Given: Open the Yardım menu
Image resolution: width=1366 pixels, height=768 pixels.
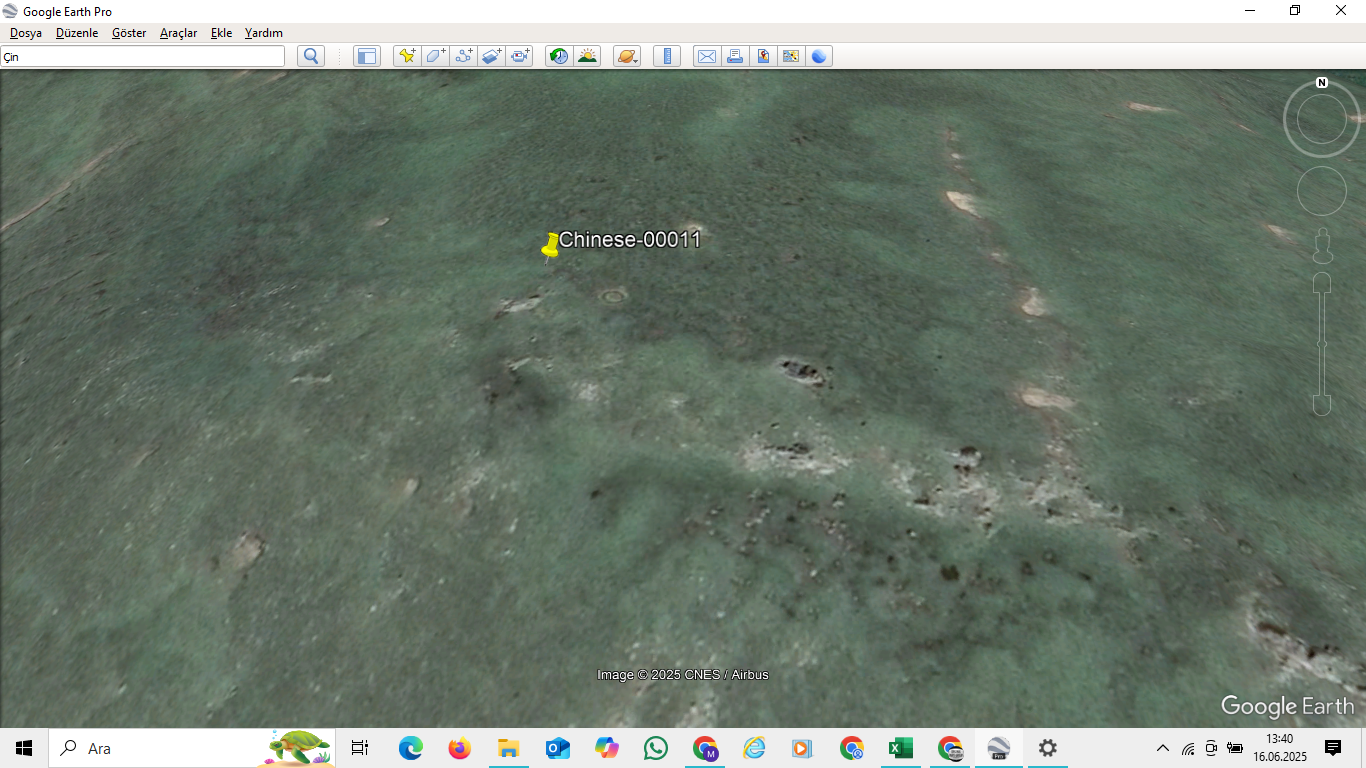Looking at the screenshot, I should pyautogui.click(x=264, y=33).
